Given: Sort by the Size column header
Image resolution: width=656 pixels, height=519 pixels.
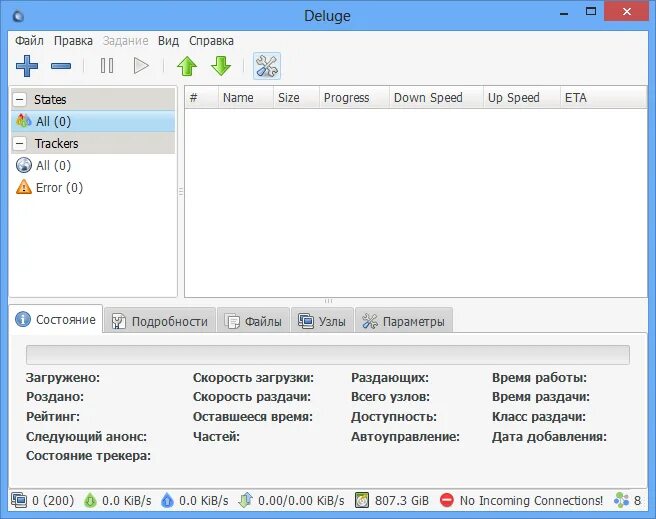Looking at the screenshot, I should [x=296, y=97].
